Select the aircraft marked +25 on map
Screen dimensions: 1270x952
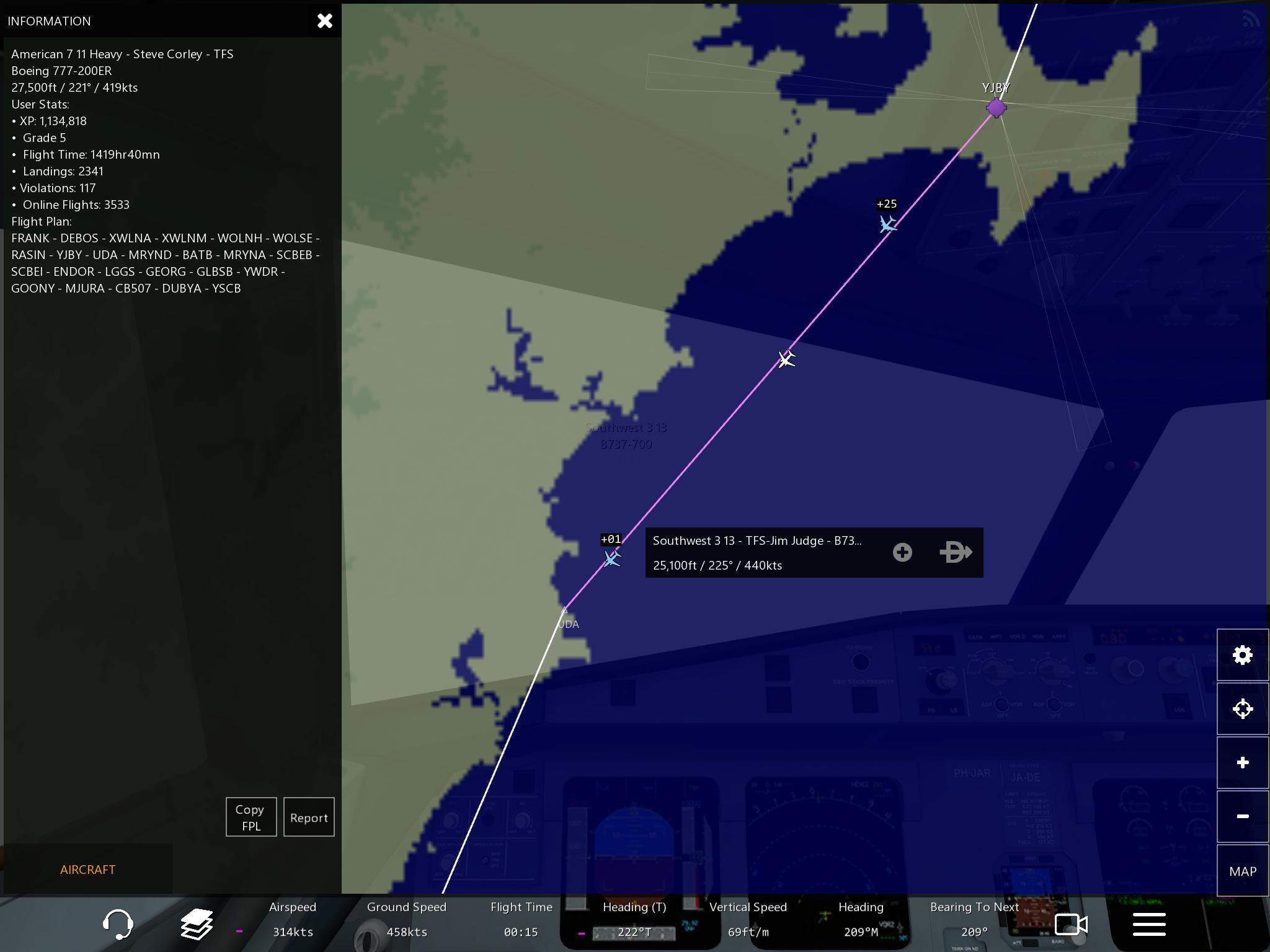(888, 224)
